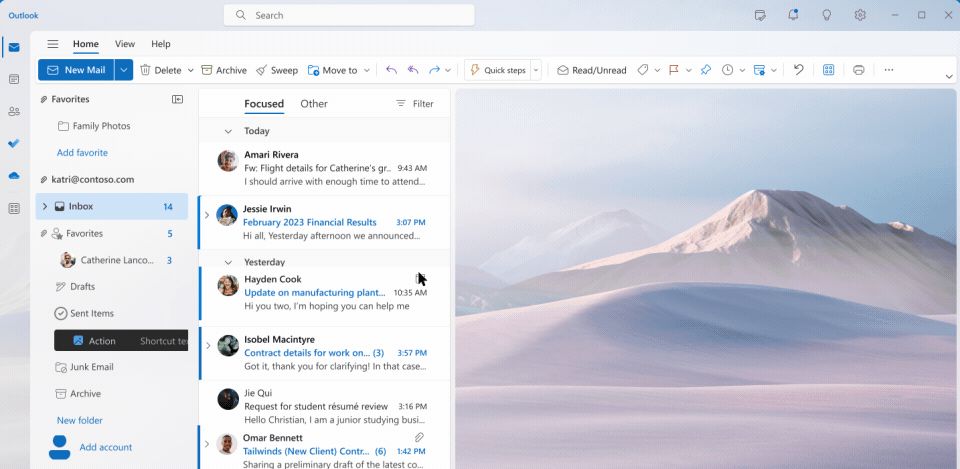Click the Read/Unread envelope button
Viewport: 960px width, 469px height.
pyautogui.click(x=591, y=70)
